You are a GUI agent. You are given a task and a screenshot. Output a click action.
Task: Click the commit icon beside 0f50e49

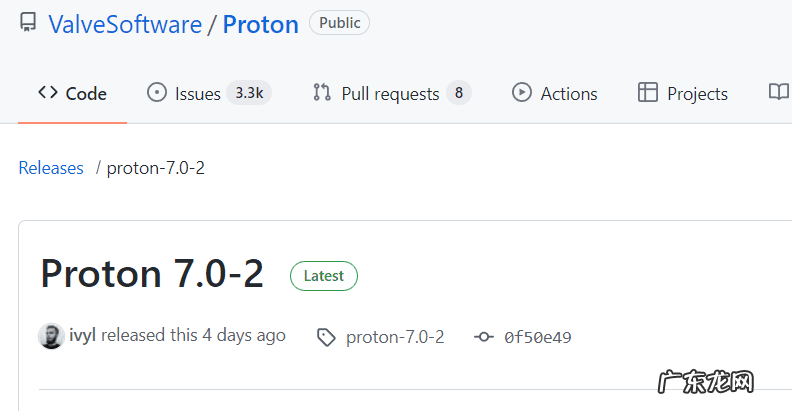click(484, 337)
